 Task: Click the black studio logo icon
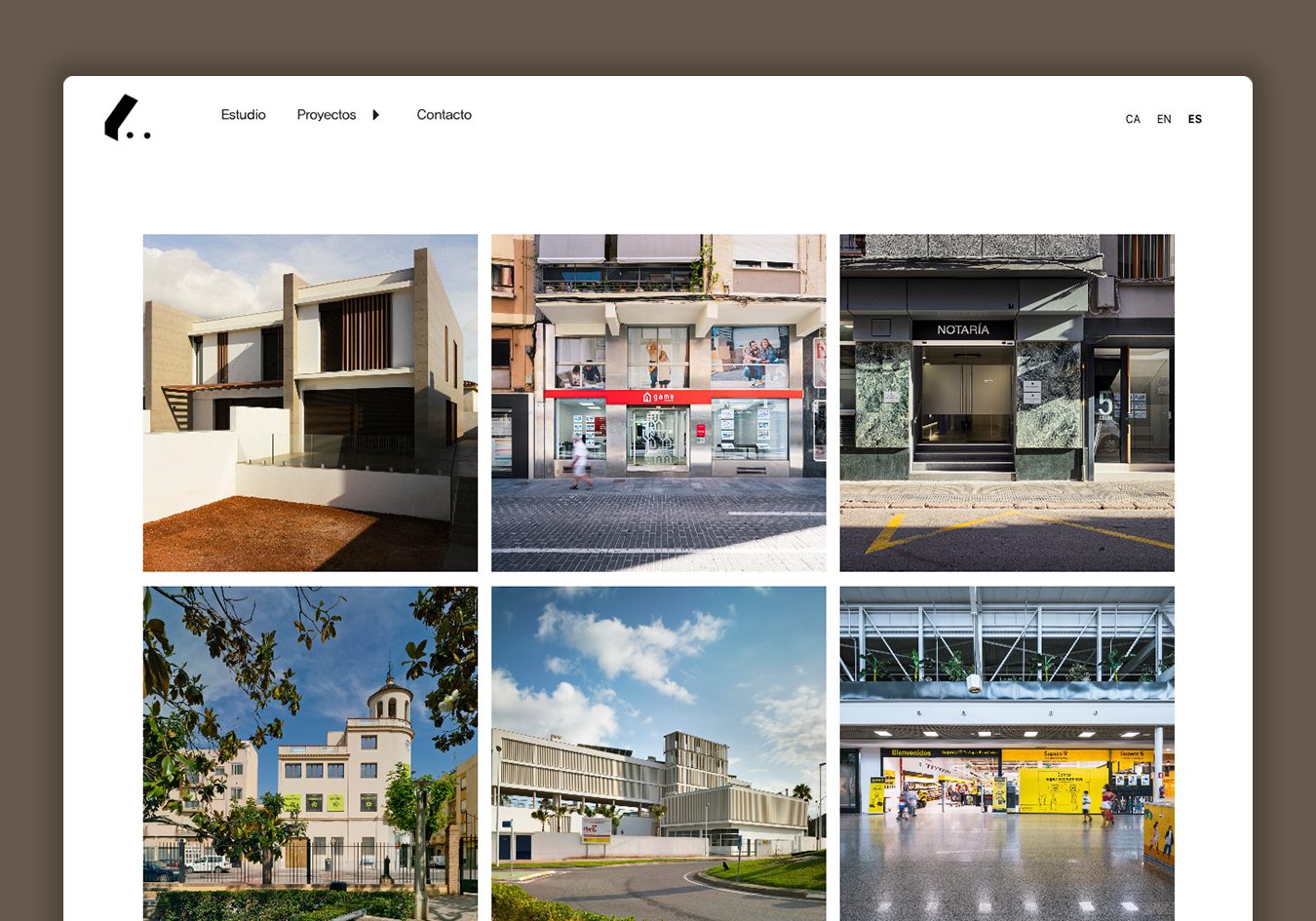tap(127, 118)
